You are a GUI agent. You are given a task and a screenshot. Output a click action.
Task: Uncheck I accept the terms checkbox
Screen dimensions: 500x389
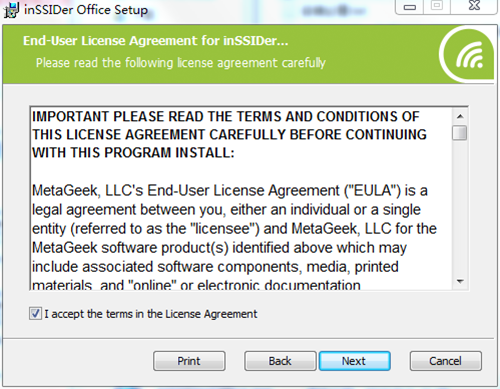pos(35,314)
